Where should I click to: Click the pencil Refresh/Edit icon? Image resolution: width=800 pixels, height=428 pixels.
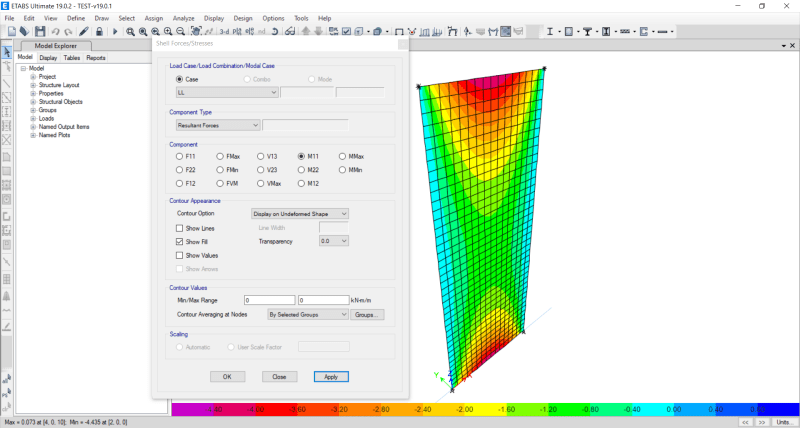click(x=84, y=32)
